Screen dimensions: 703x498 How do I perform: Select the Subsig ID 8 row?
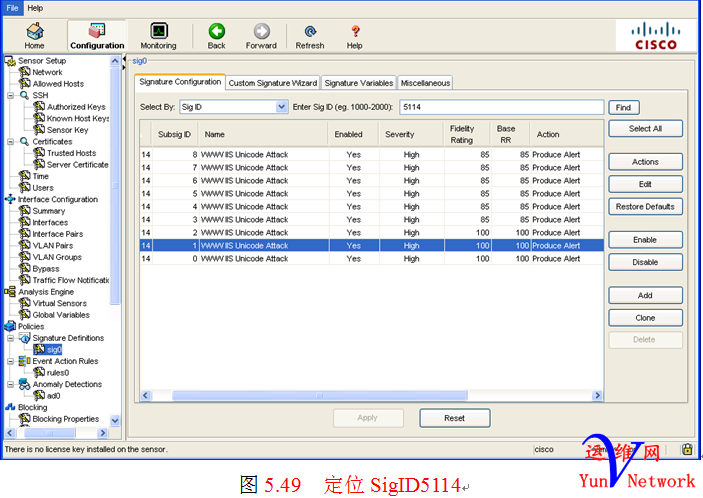click(372, 155)
